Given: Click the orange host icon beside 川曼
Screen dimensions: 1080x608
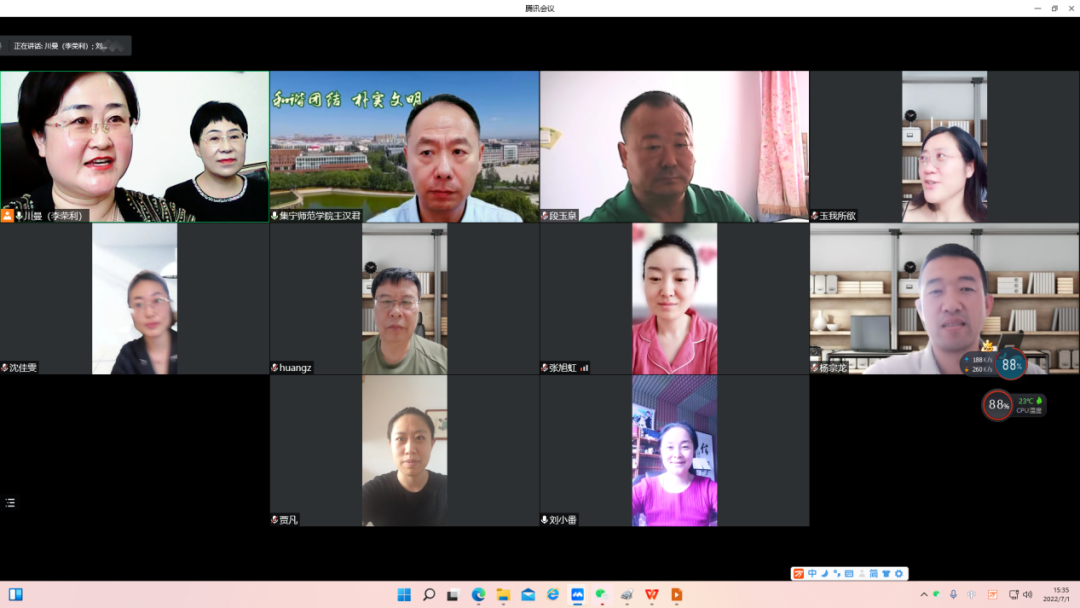Looking at the screenshot, I should pyautogui.click(x=8, y=215).
